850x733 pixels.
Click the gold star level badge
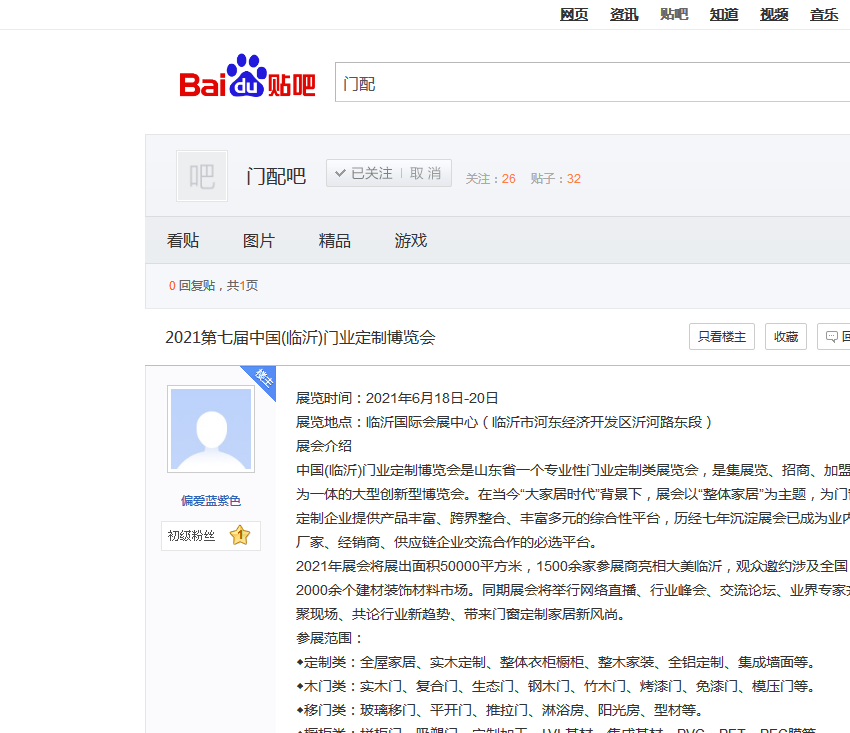[x=240, y=536]
